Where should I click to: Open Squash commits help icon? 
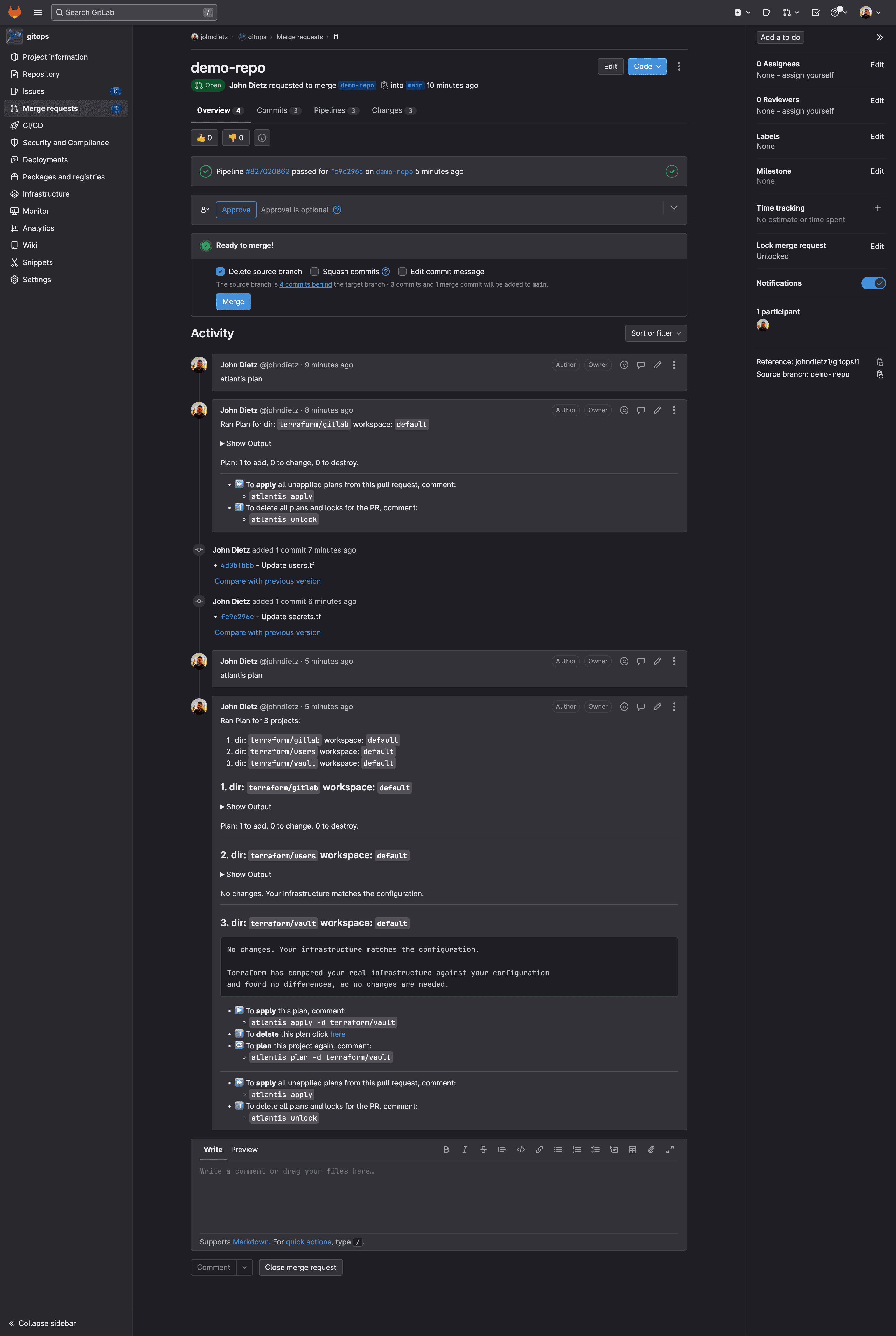tap(386, 272)
